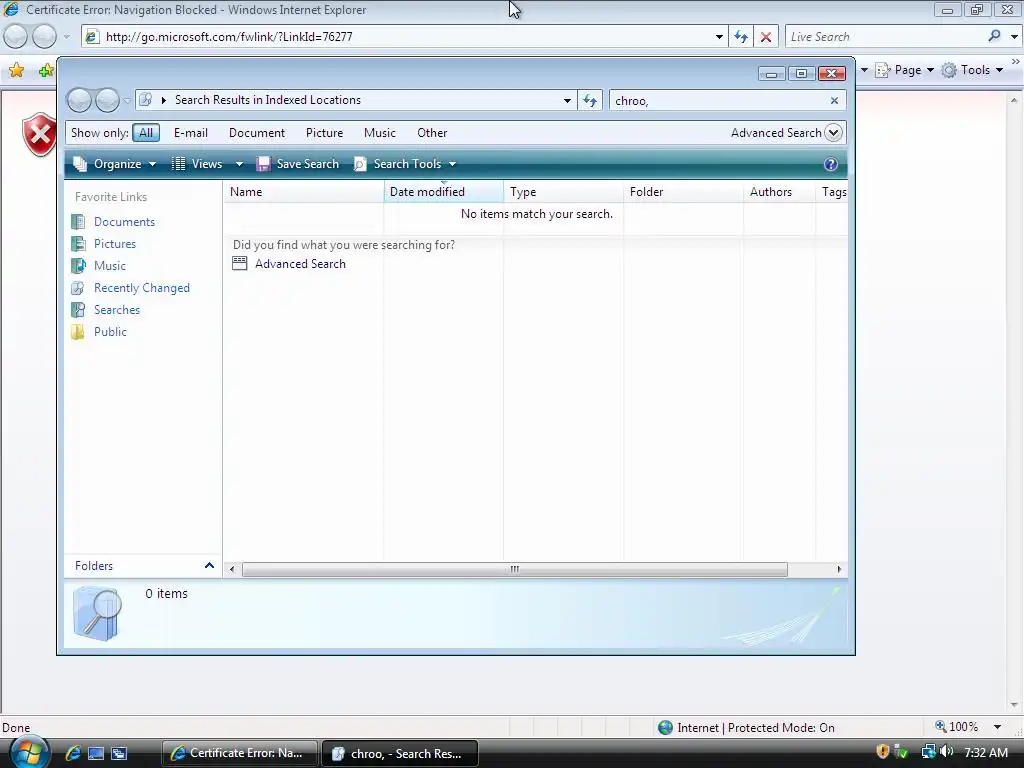The width and height of the screenshot is (1024, 768).
Task: Open the Page menu dropdown
Action: 906,70
